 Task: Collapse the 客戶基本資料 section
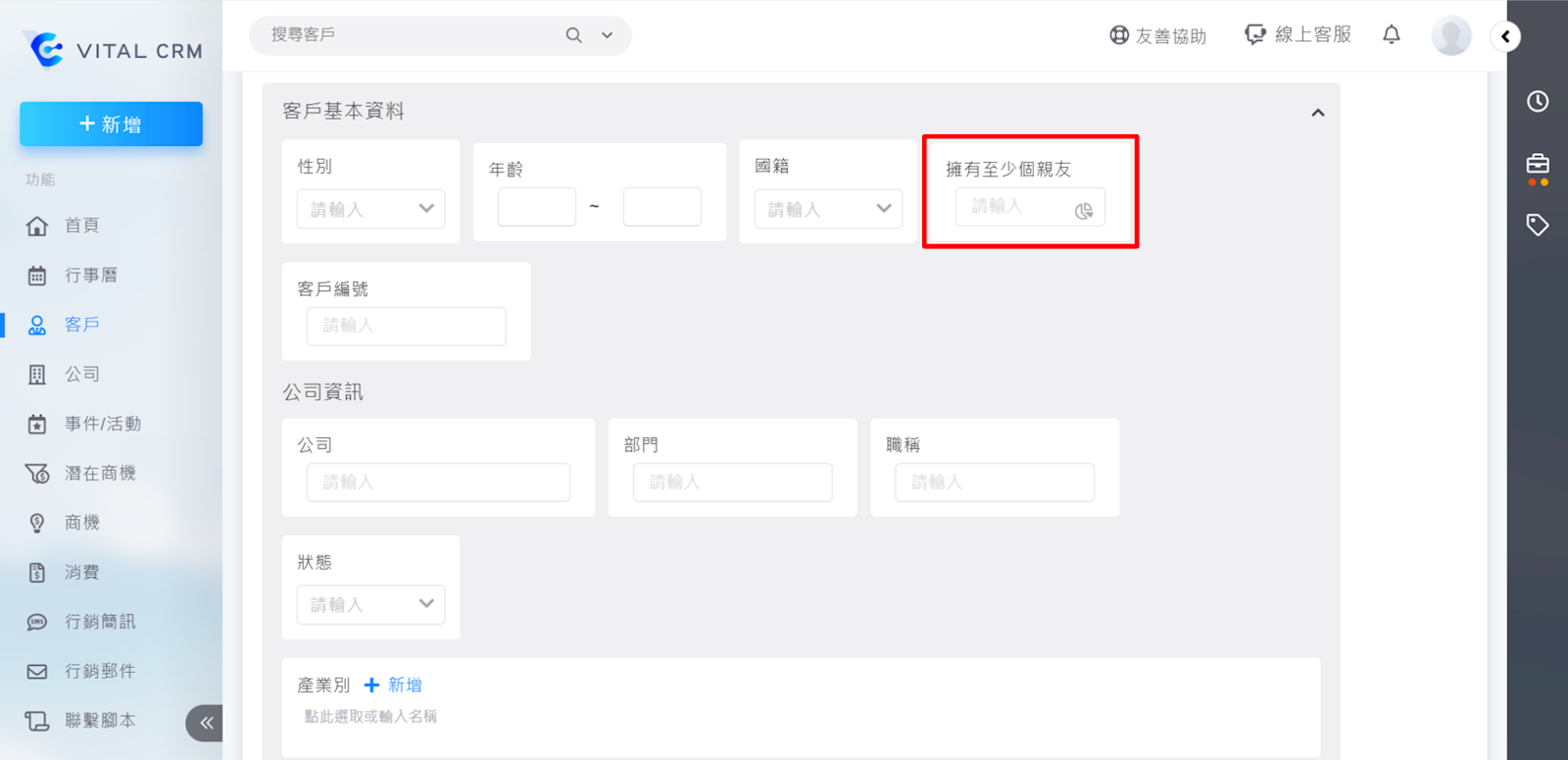tap(1317, 113)
